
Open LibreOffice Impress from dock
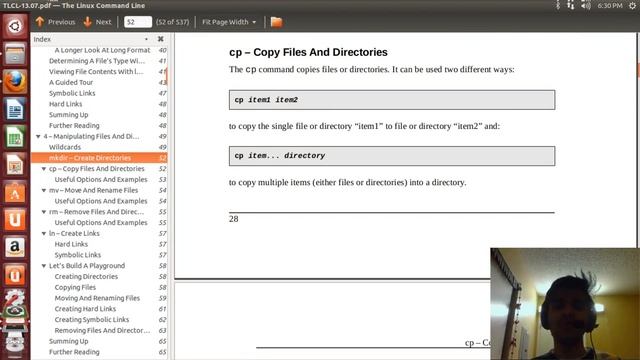click(15, 164)
